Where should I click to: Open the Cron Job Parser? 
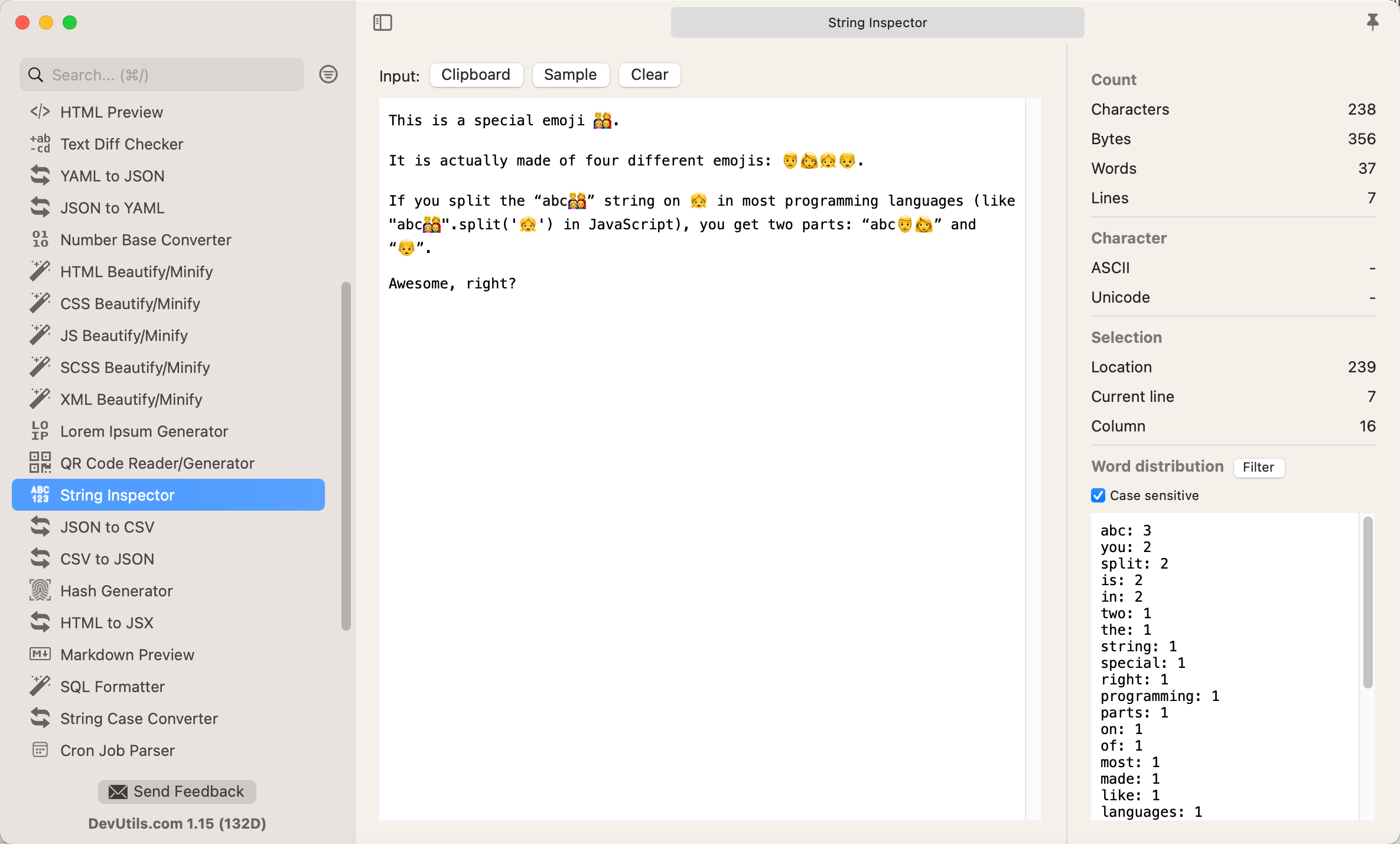click(x=118, y=750)
